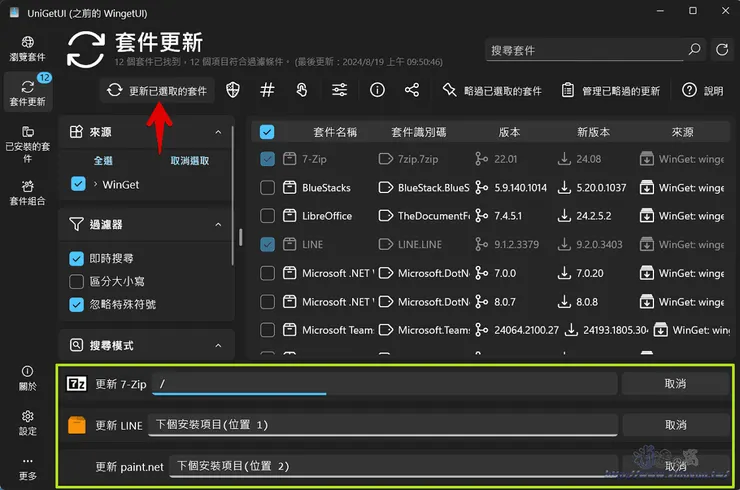This screenshot has height=490, width=740.
Task: Collapse the Search mode (搜尋模式) panel
Action: (218, 346)
